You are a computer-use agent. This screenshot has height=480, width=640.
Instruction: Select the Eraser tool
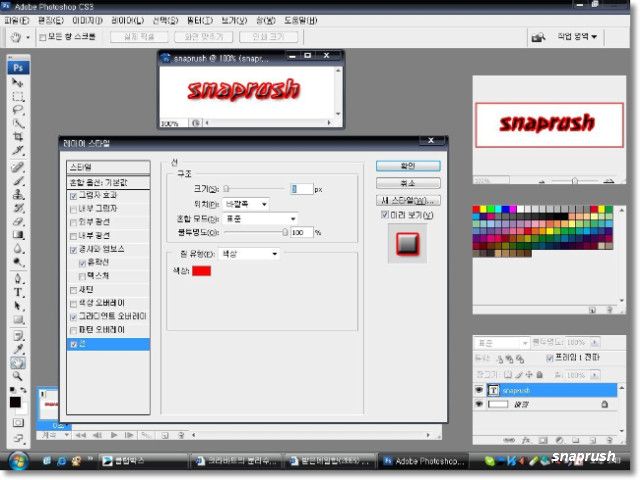(18, 221)
